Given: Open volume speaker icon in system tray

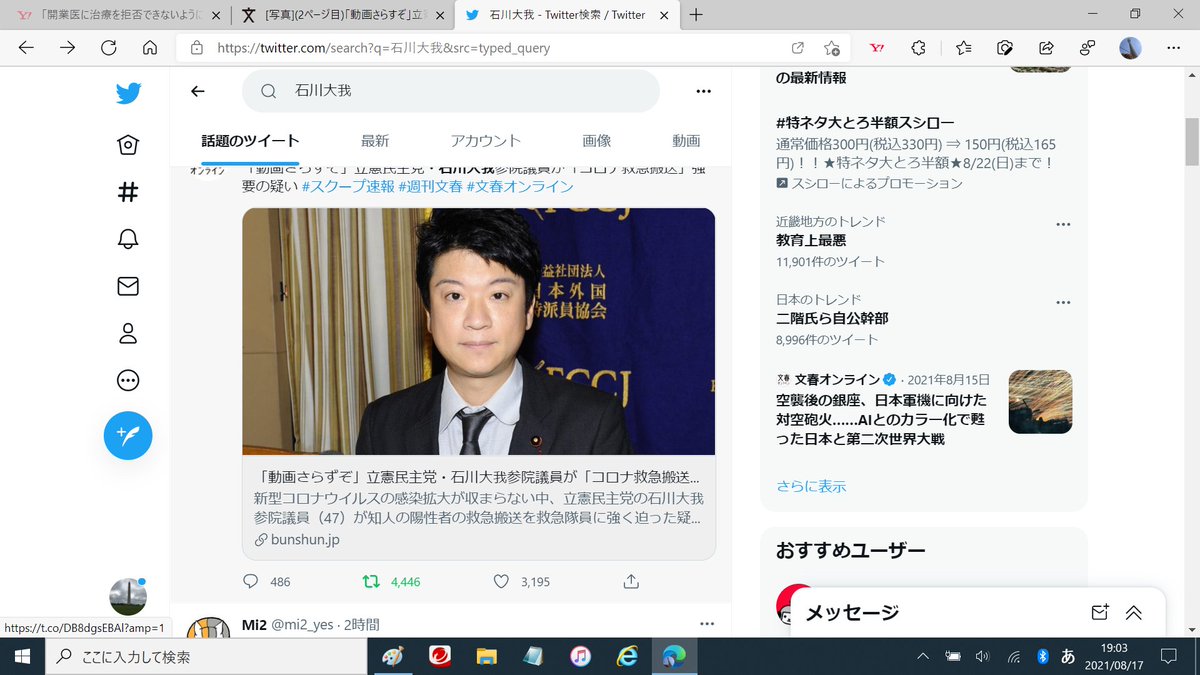Looking at the screenshot, I should click(x=982, y=657).
